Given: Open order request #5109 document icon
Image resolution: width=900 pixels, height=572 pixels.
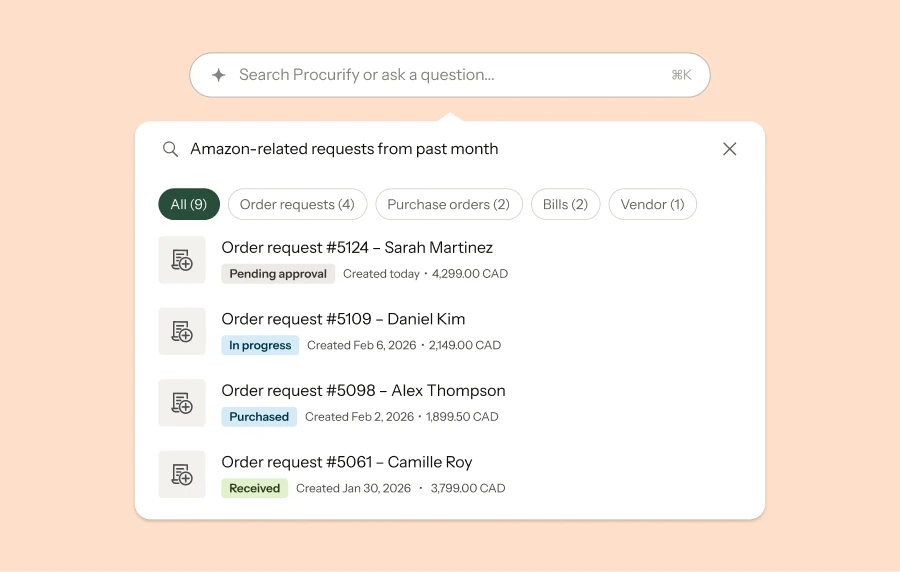Looking at the screenshot, I should pos(182,331).
